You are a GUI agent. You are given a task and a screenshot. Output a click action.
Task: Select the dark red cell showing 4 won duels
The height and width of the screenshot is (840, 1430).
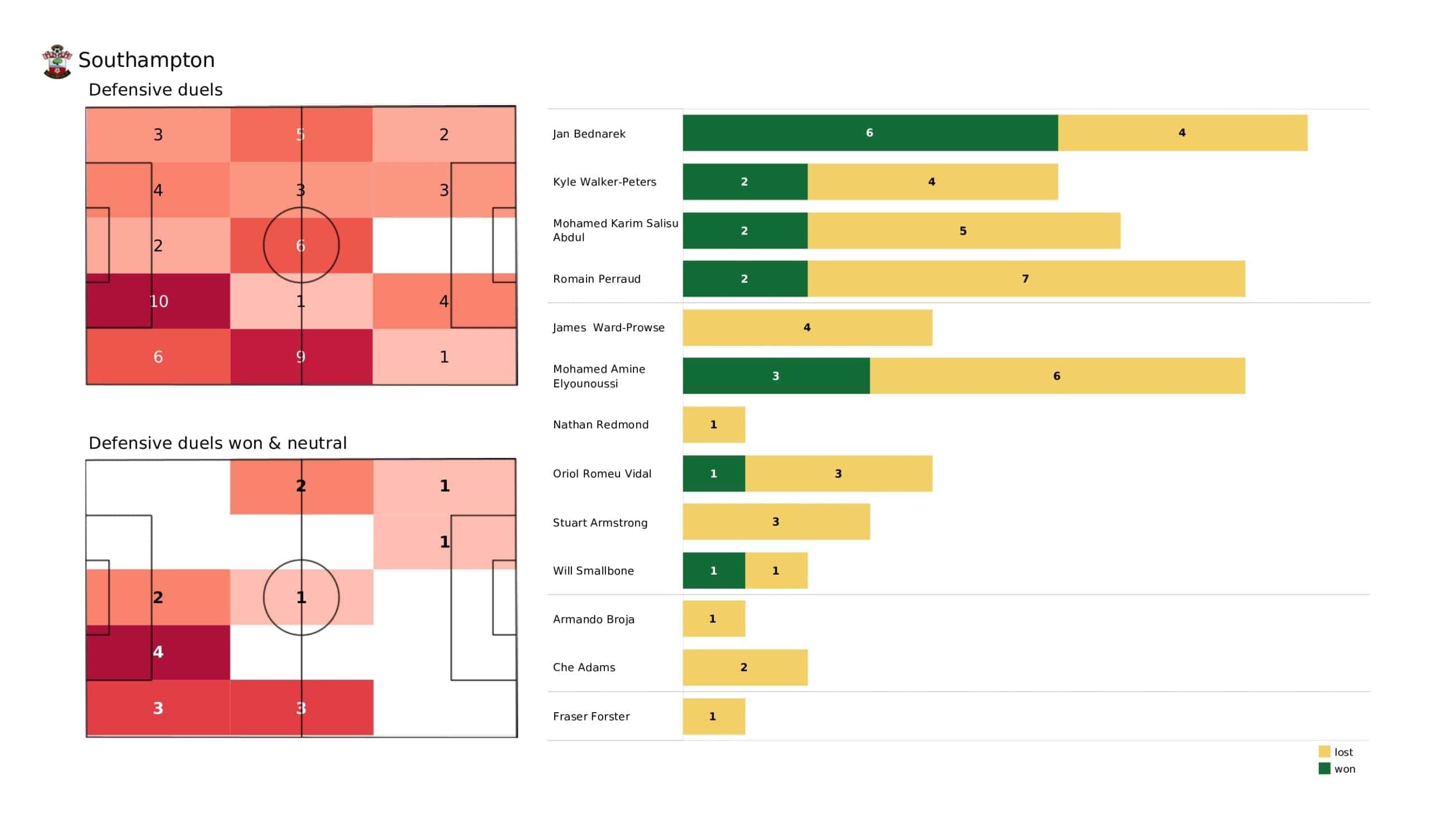[158, 652]
